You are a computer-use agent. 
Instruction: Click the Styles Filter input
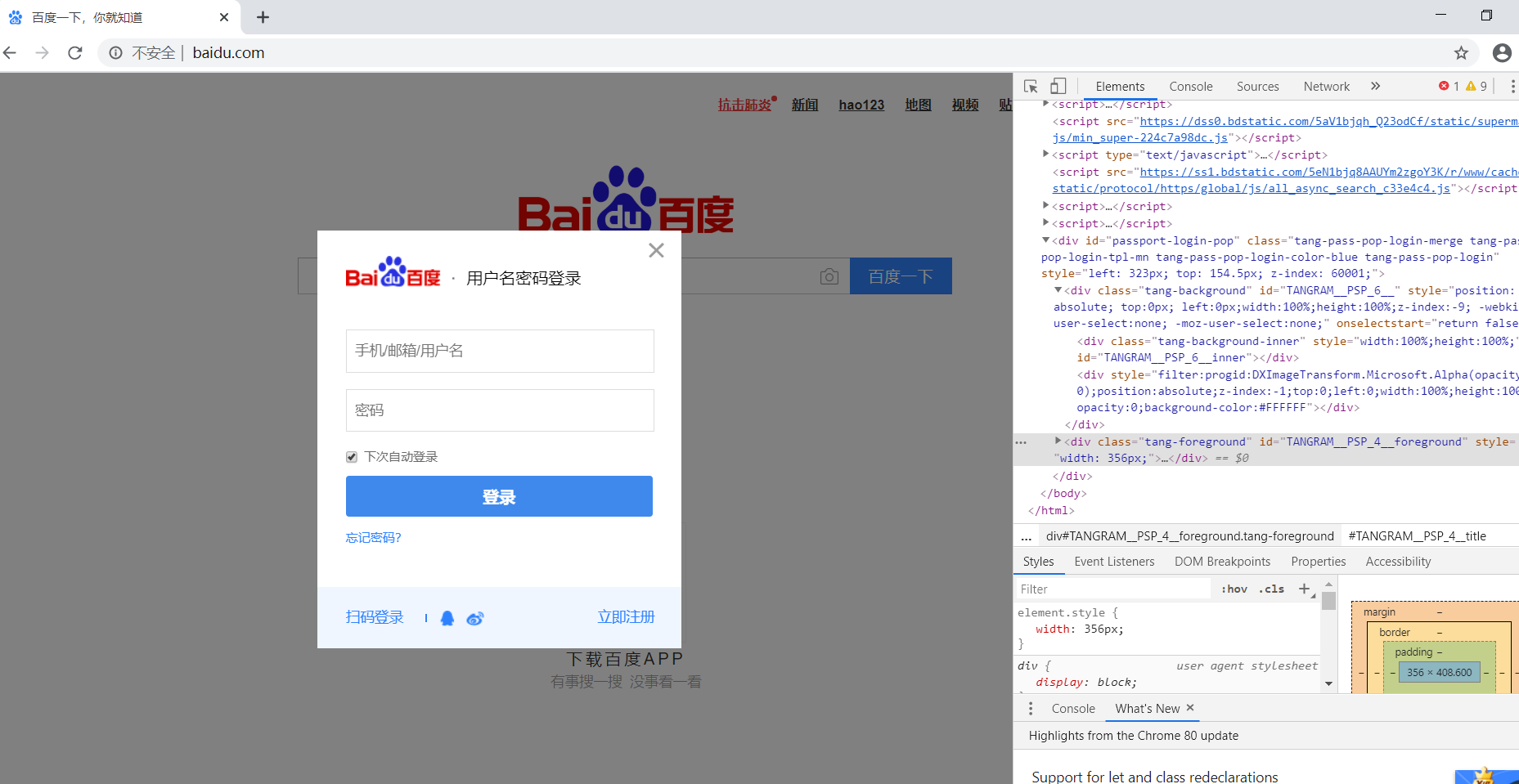1112,589
